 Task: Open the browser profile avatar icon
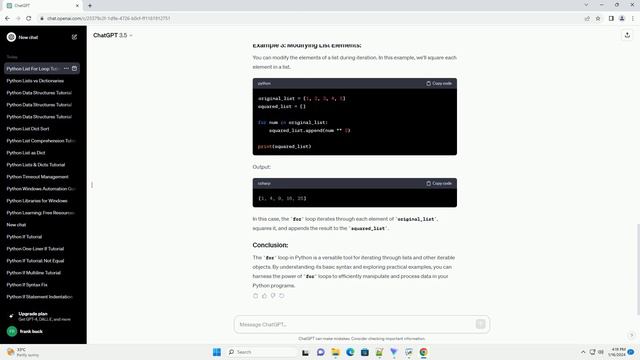[x=622, y=18]
